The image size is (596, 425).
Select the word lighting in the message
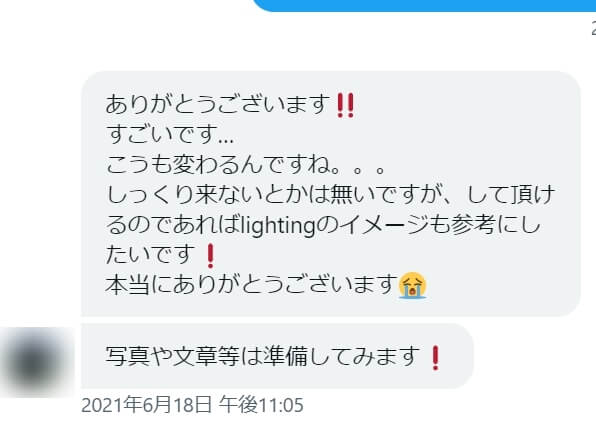278,226
